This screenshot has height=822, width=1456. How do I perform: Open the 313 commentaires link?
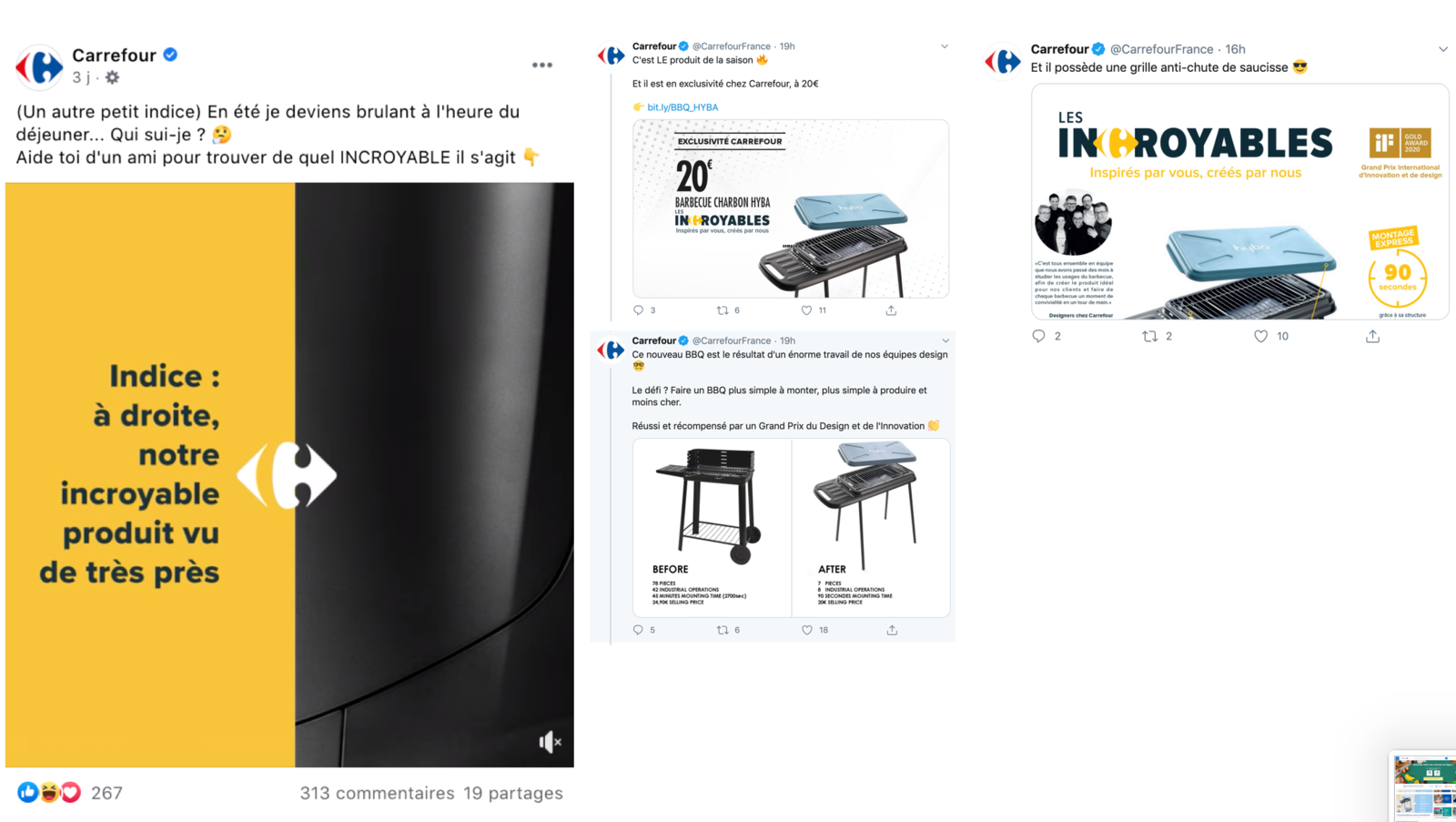377,793
